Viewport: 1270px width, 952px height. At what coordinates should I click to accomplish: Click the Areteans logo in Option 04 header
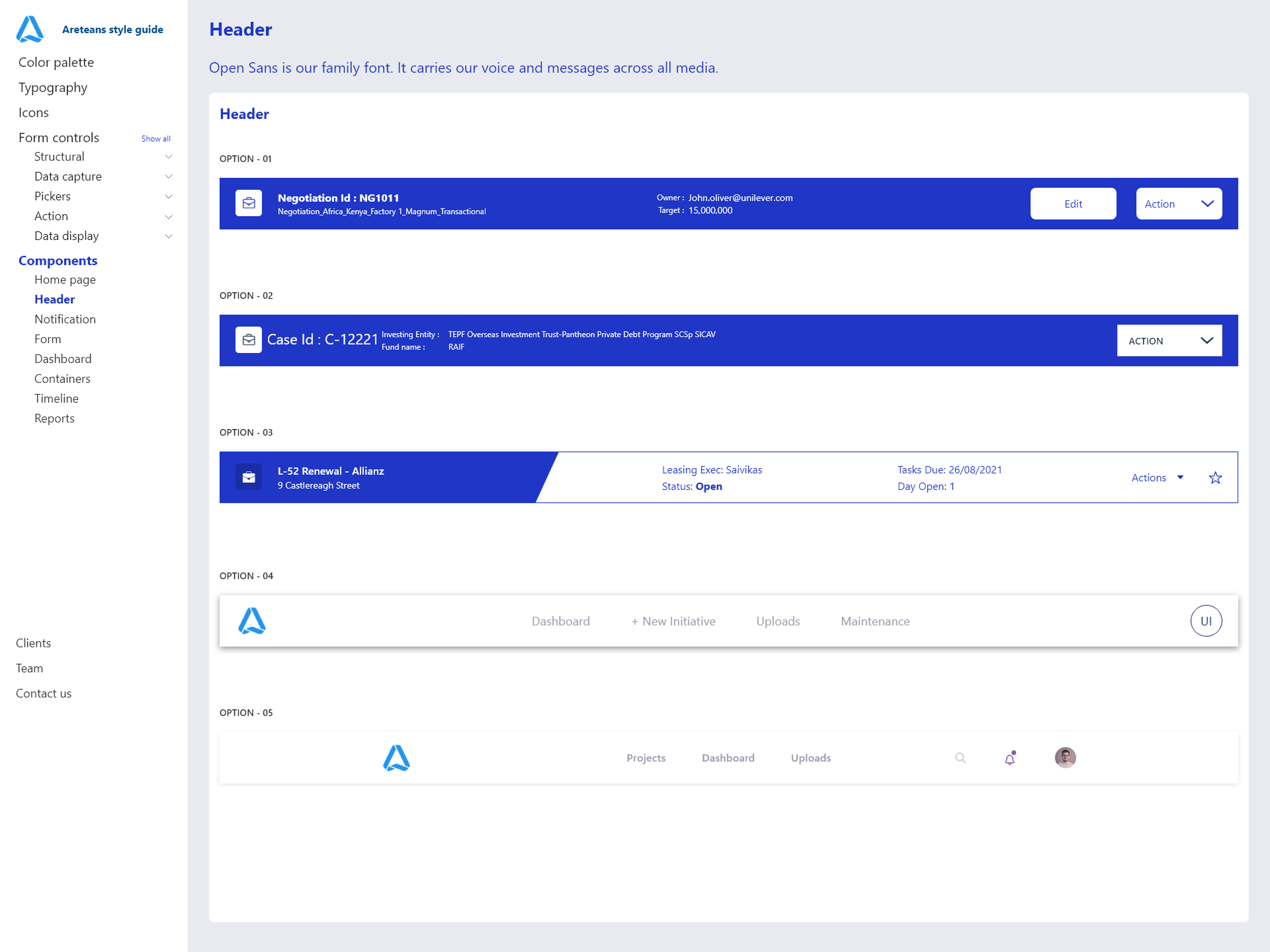252,621
